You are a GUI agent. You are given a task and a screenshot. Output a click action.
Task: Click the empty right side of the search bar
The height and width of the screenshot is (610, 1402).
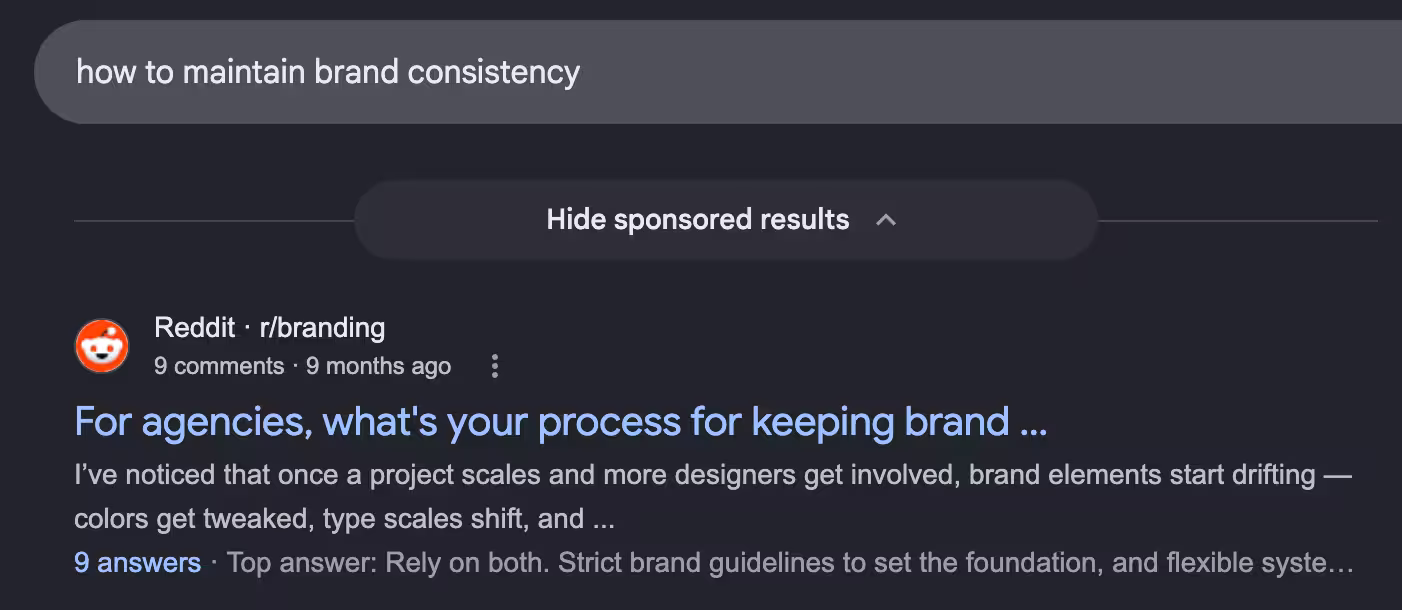coord(1000,72)
